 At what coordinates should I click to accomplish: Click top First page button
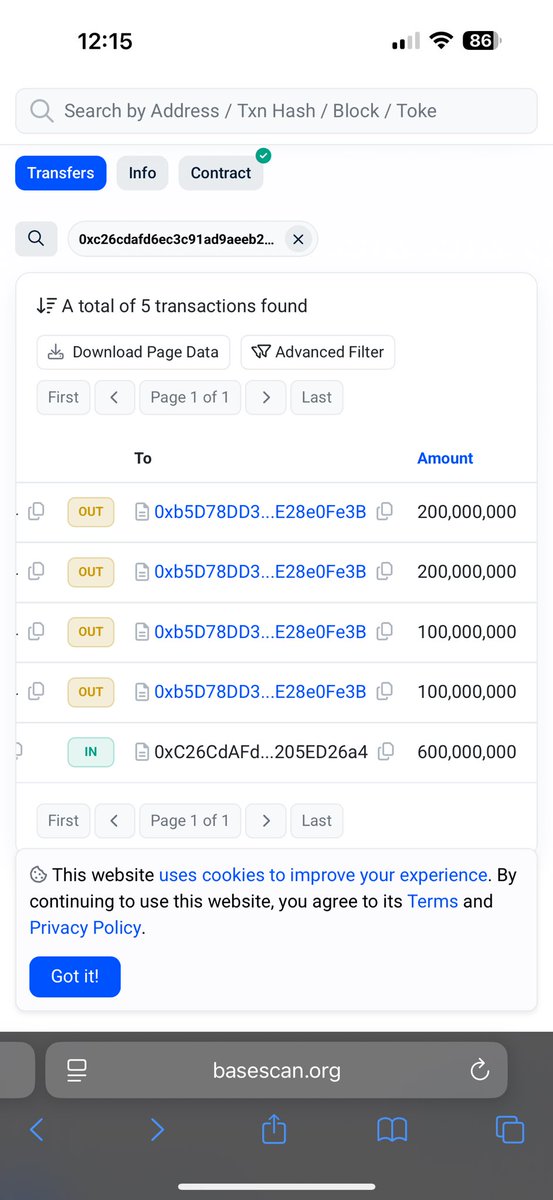(63, 397)
